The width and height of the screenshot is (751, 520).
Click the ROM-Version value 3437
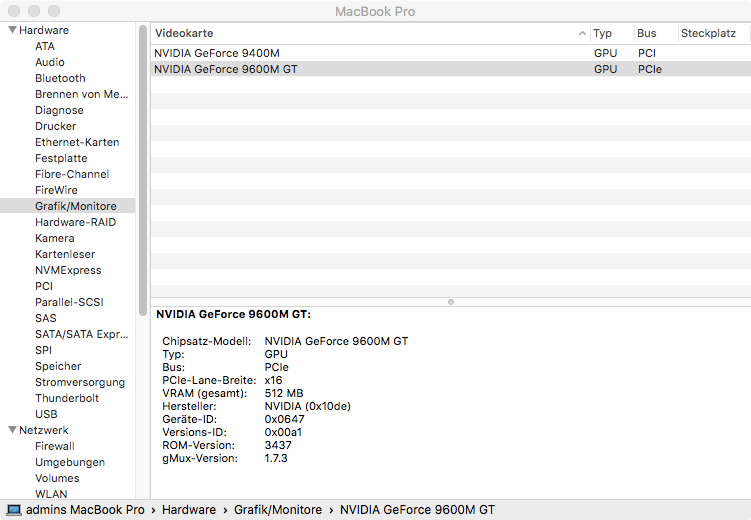[x=278, y=445]
